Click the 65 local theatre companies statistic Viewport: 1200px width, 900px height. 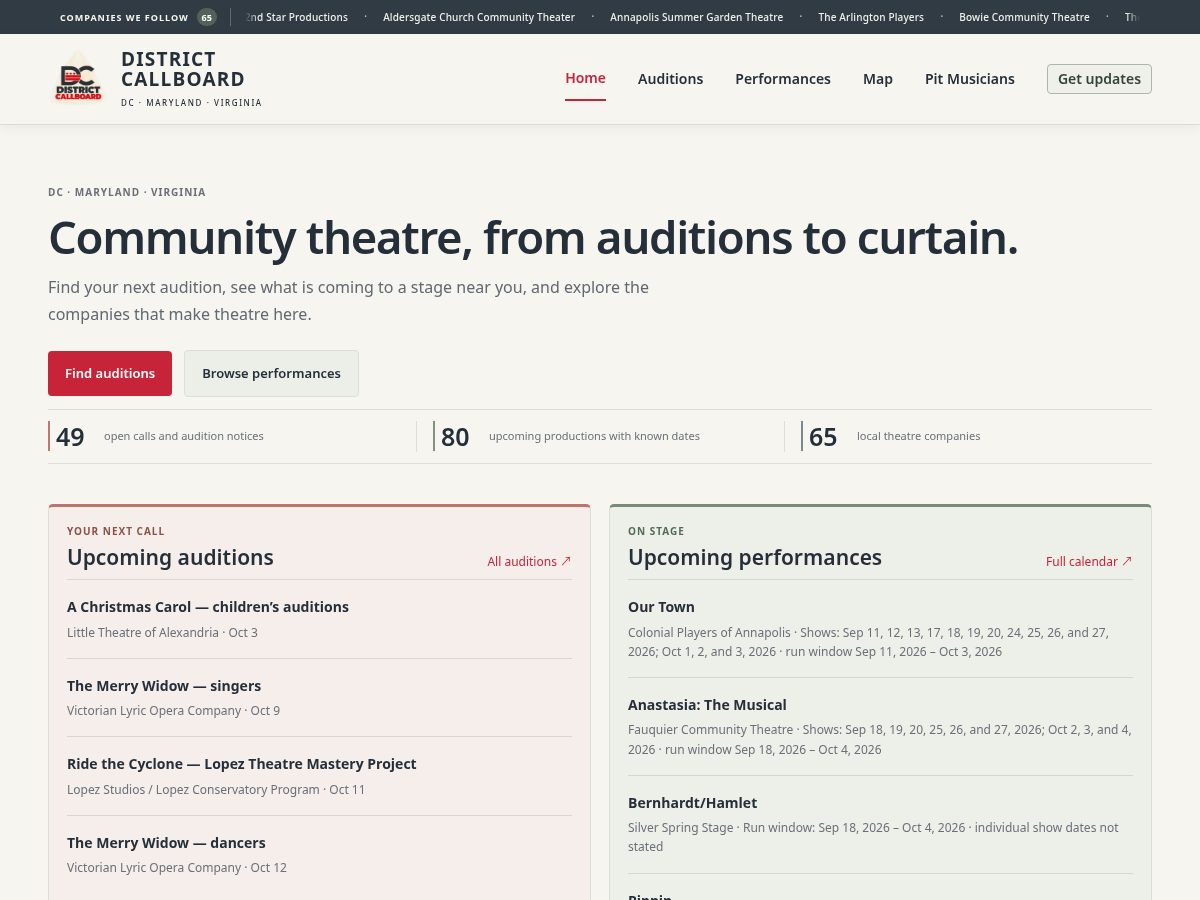tap(976, 436)
